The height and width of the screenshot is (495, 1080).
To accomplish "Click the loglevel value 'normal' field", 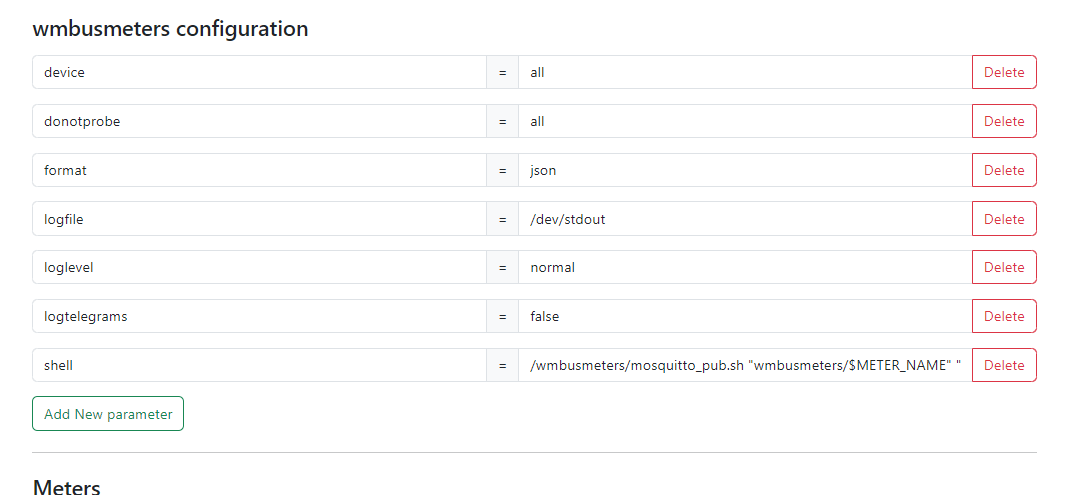I will [745, 267].
